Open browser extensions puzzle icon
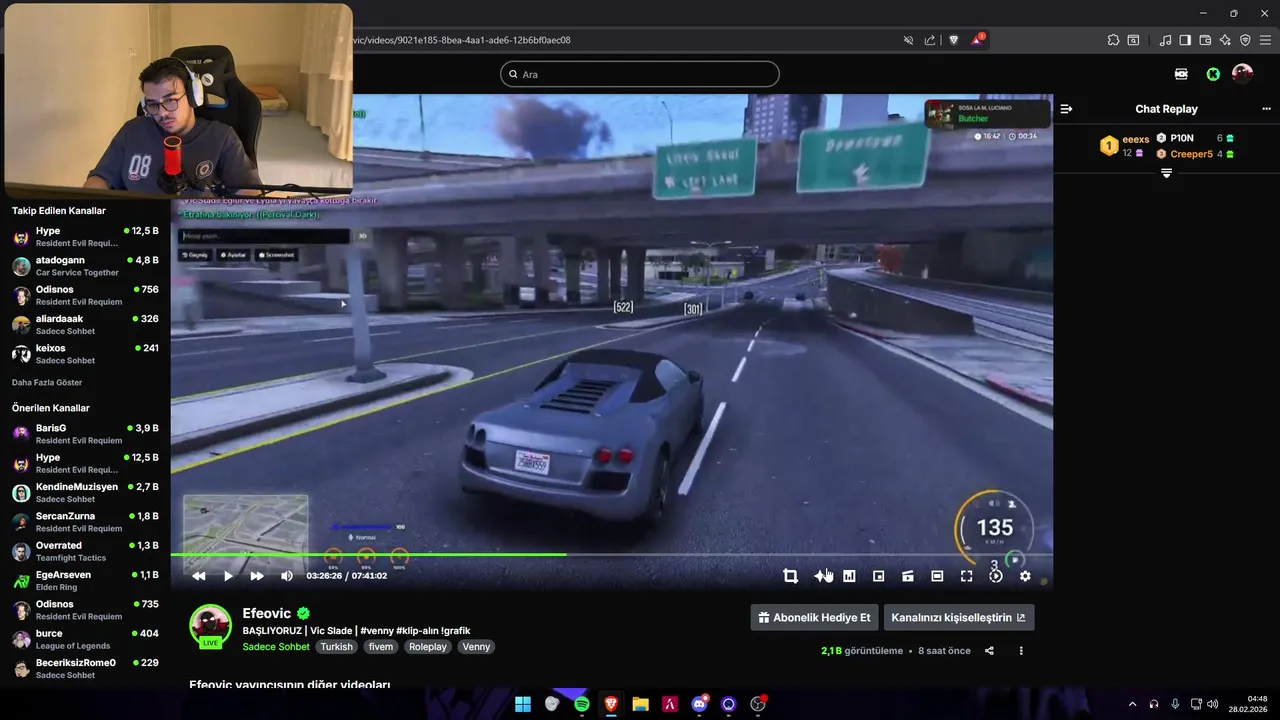Viewport: 1280px width, 720px height. [x=1113, y=40]
